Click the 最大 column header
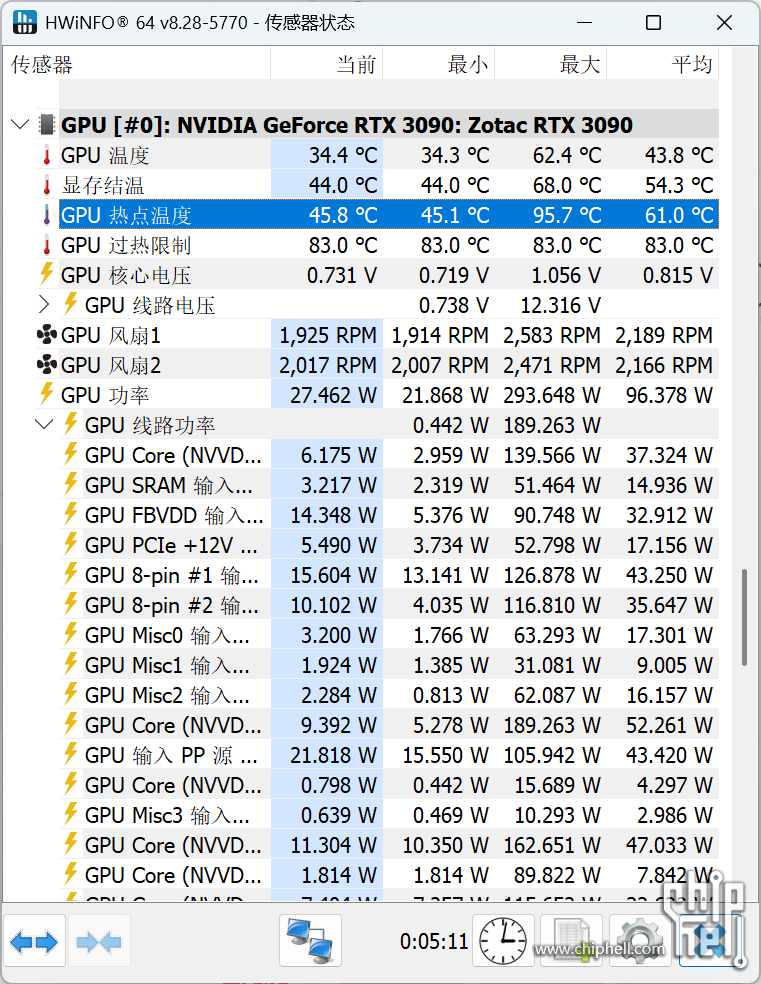This screenshot has width=761, height=984. tap(551, 64)
